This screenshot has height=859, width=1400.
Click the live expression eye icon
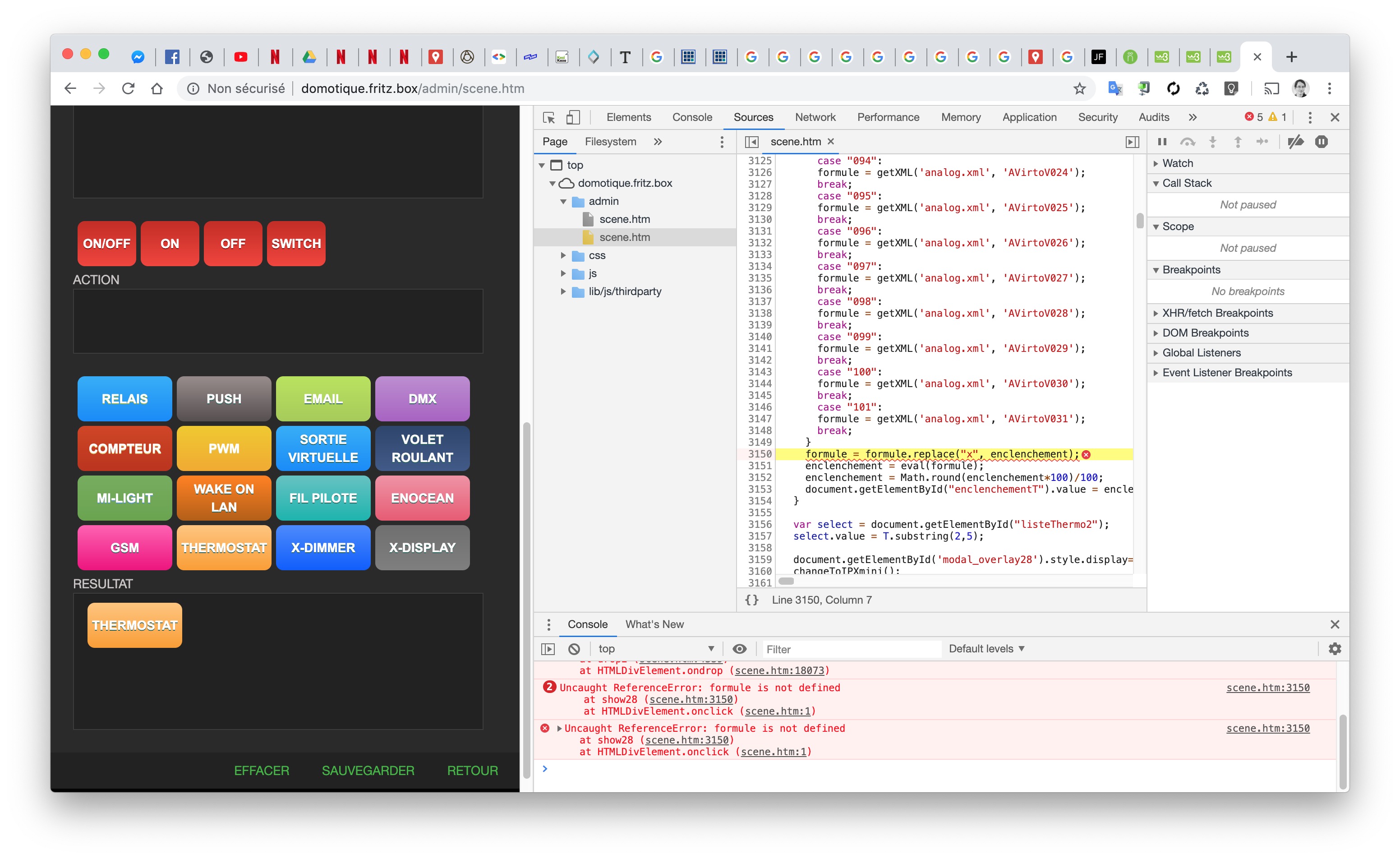pos(739,649)
